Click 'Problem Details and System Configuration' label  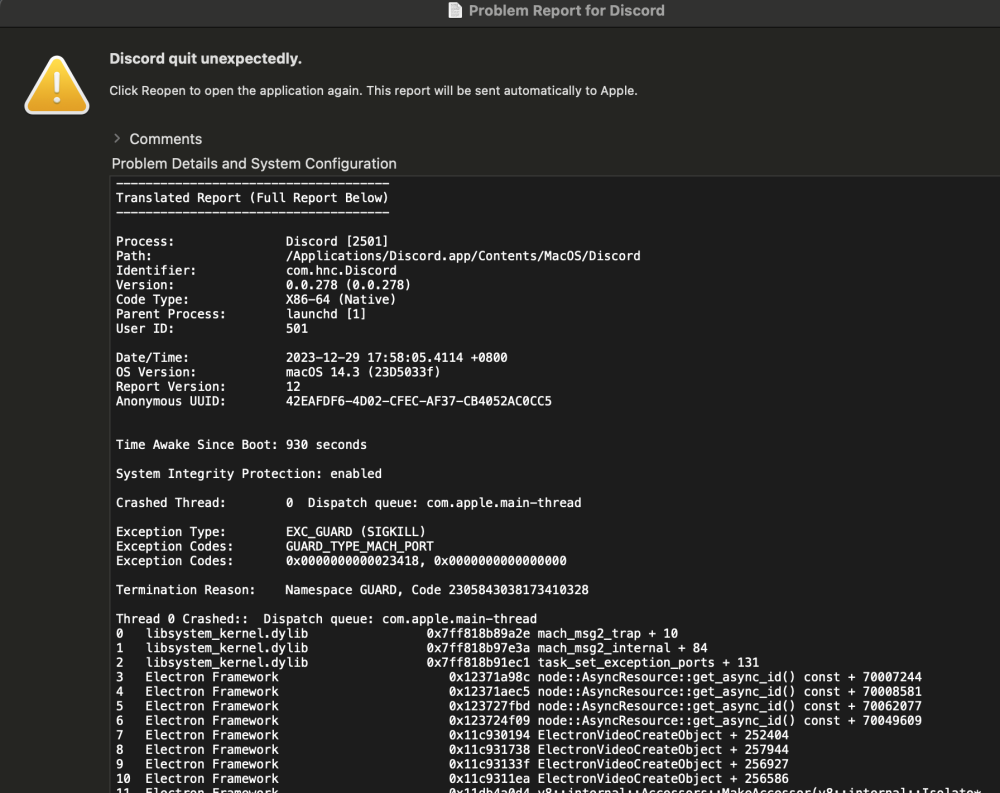point(254,164)
